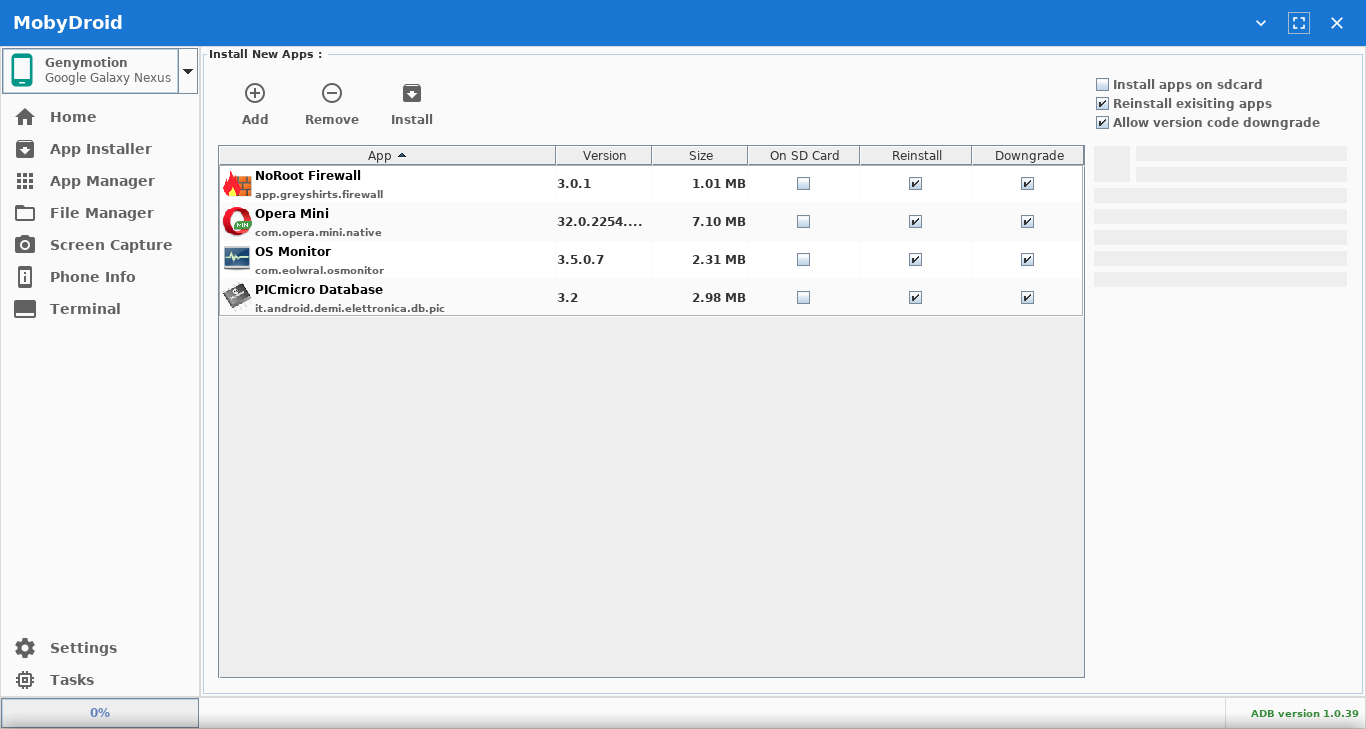Select the NoRoot Firewall app icon
Image resolution: width=1366 pixels, height=729 pixels.
tap(237, 184)
